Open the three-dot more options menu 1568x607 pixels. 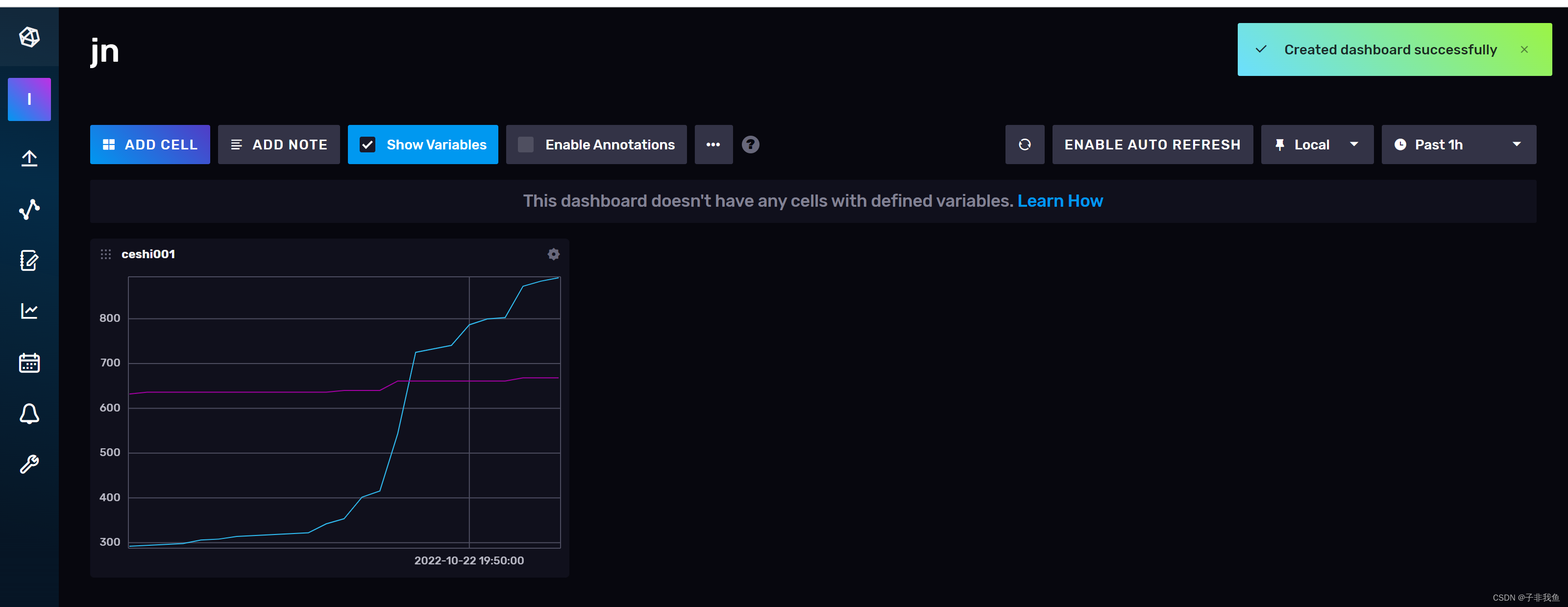pos(713,145)
